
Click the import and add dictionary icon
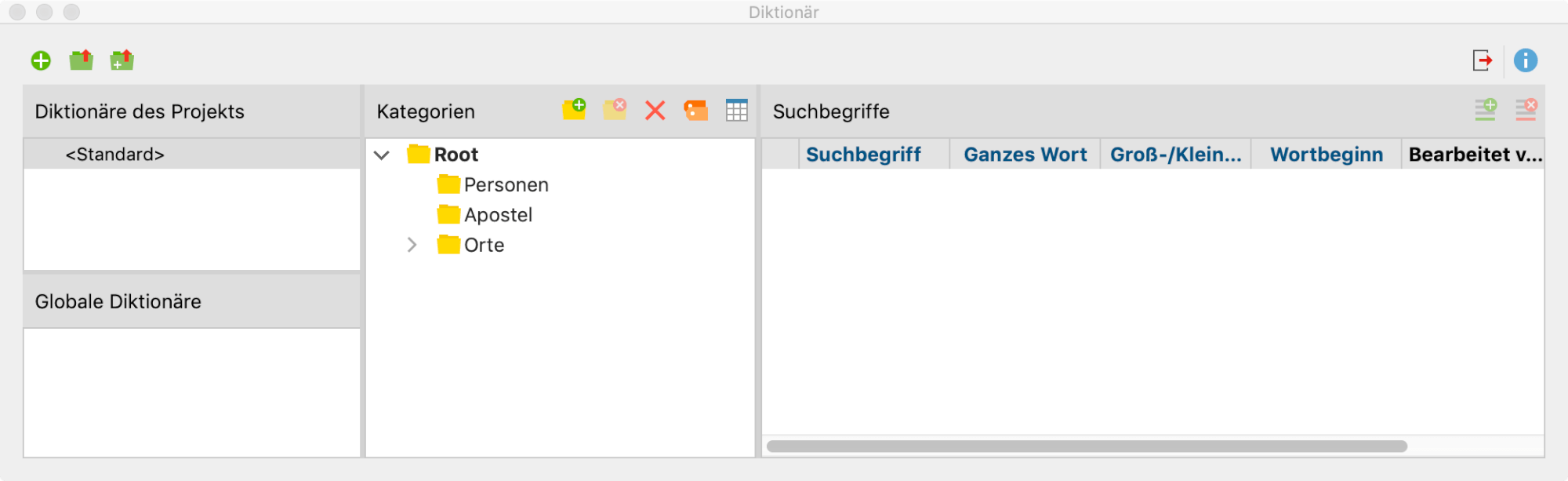(x=122, y=60)
